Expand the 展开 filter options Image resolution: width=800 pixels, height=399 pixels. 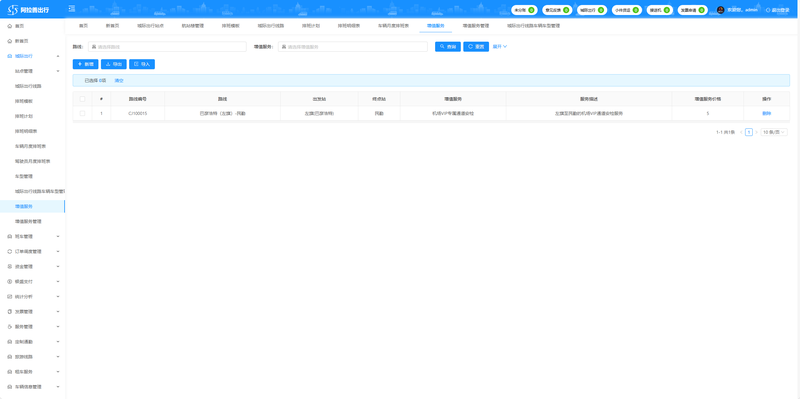coord(499,46)
